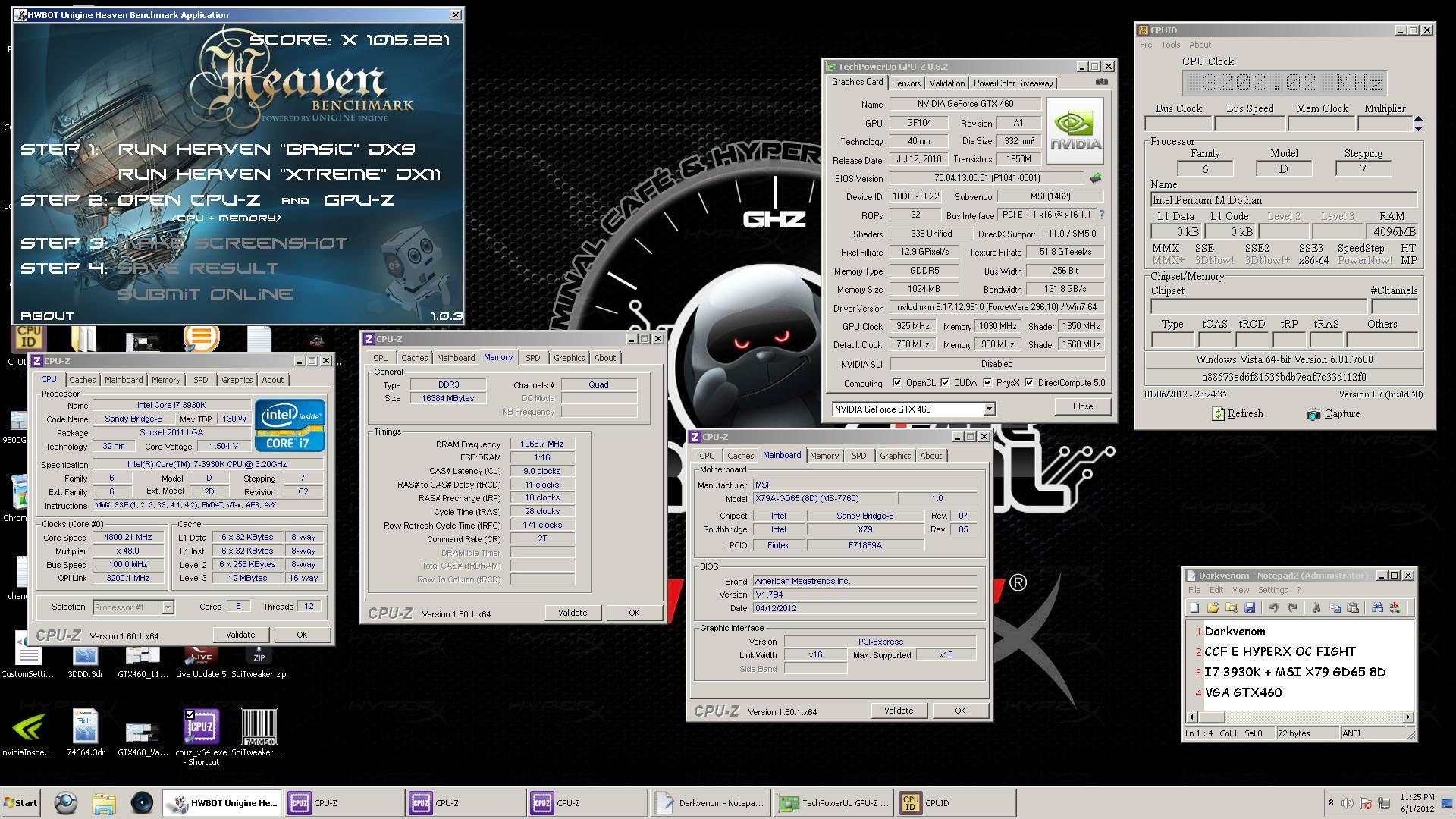The height and width of the screenshot is (819, 1456).
Task: Click the text line "VGA GTX460" in Notepad2
Action: pos(1243,692)
